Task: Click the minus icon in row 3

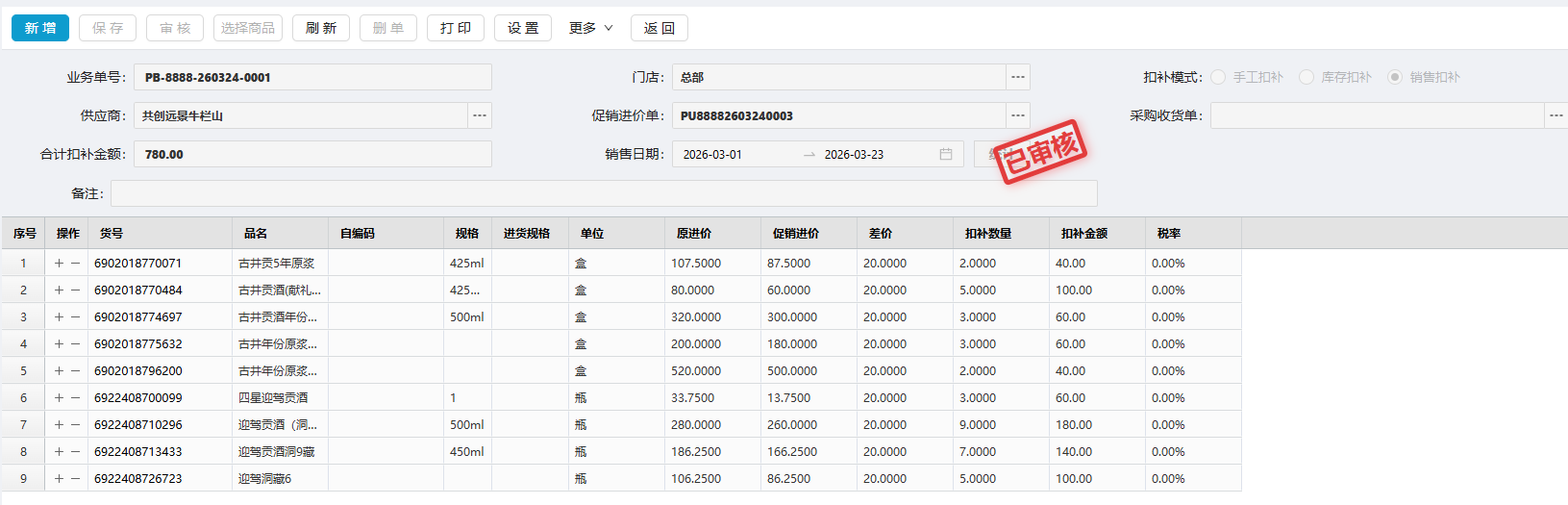Action: point(75,316)
